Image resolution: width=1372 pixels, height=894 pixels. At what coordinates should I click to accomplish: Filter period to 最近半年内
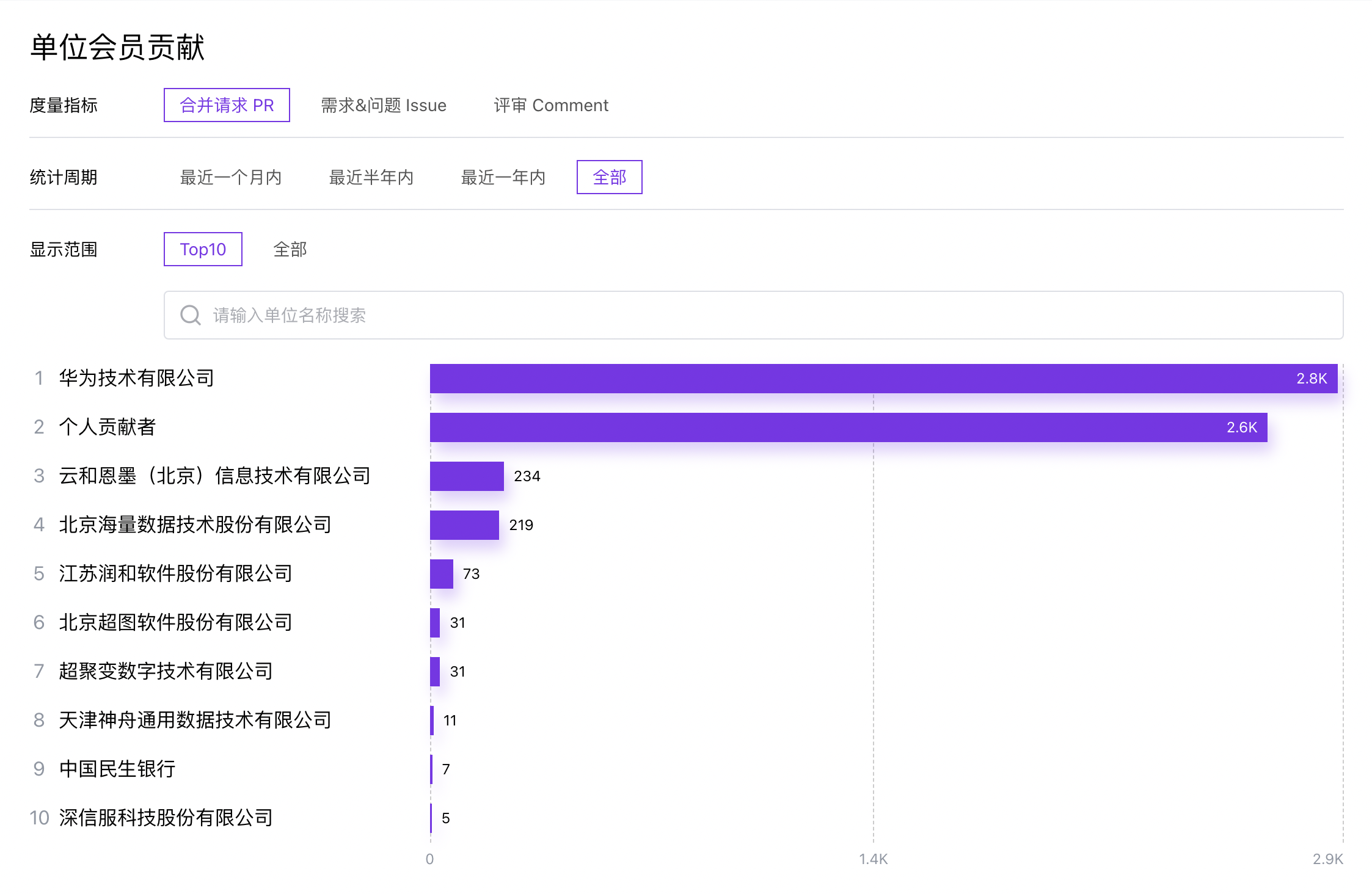point(371,177)
